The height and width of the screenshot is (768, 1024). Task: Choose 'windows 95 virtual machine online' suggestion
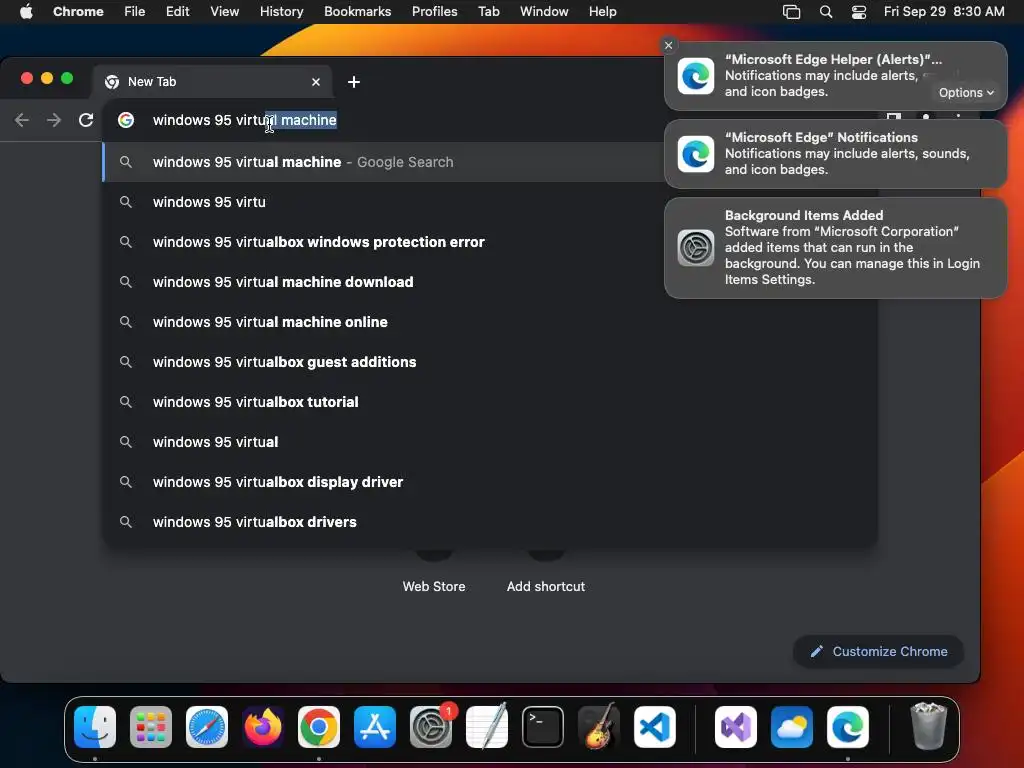click(x=490, y=322)
